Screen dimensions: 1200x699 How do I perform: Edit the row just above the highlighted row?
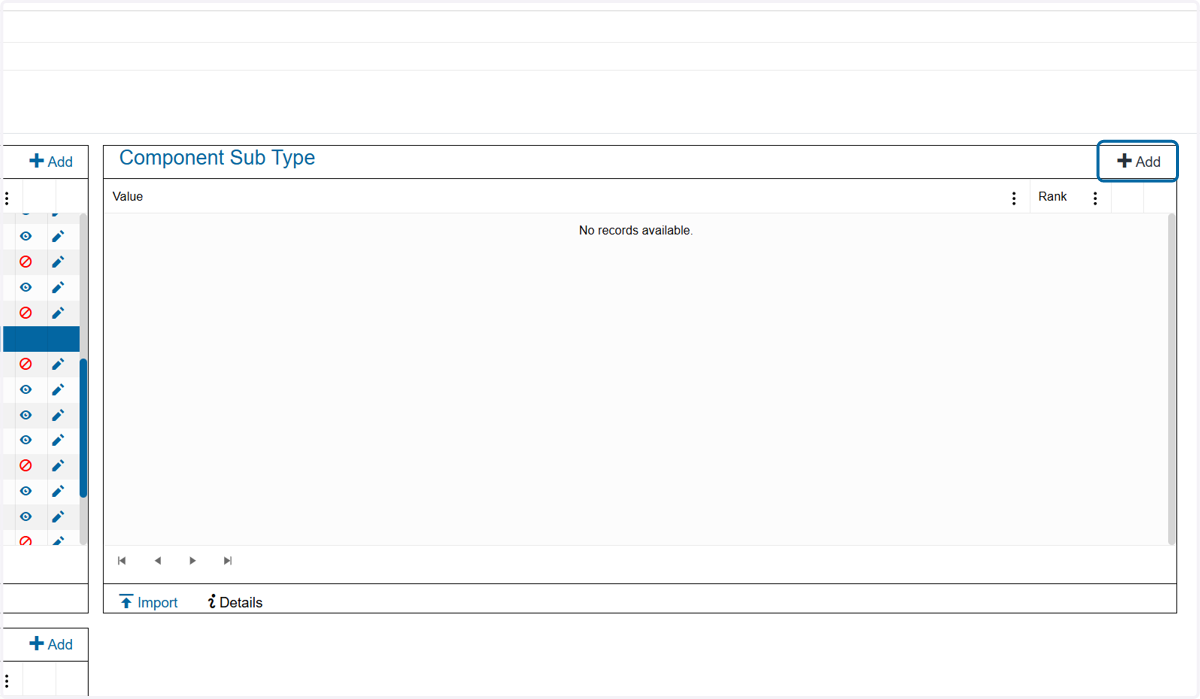tap(58, 313)
